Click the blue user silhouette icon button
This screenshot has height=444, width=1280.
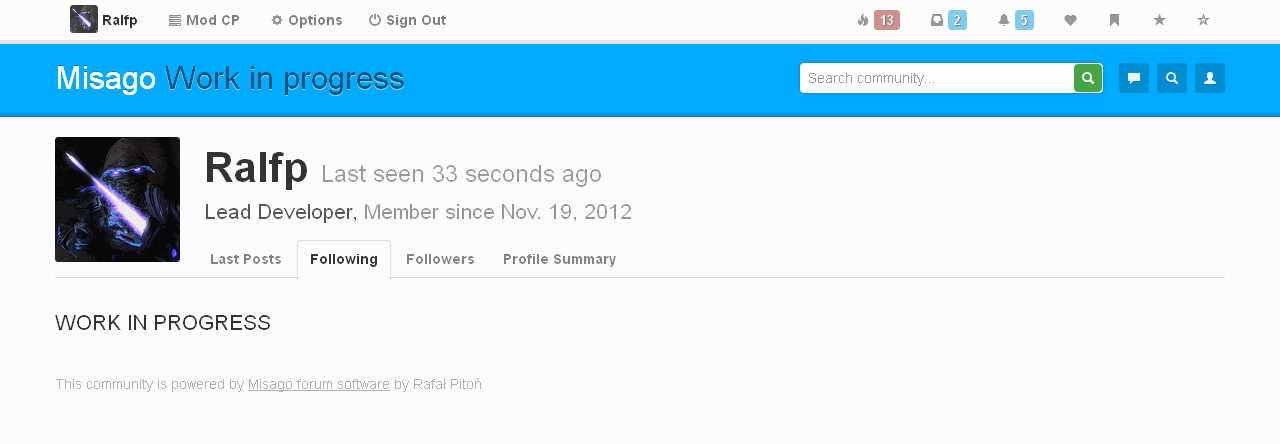coord(1210,78)
